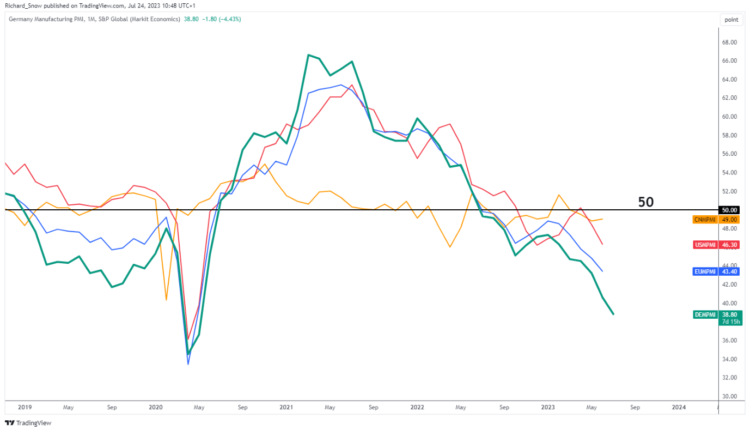Click the 2024 label on the time axis
This screenshot has width=750, height=430.
[679, 407]
